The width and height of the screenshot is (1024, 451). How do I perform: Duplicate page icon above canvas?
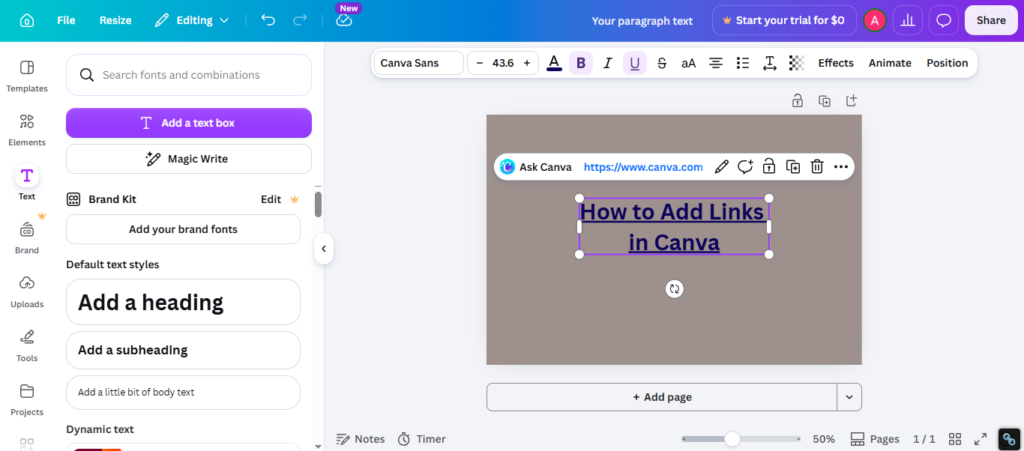(x=825, y=101)
